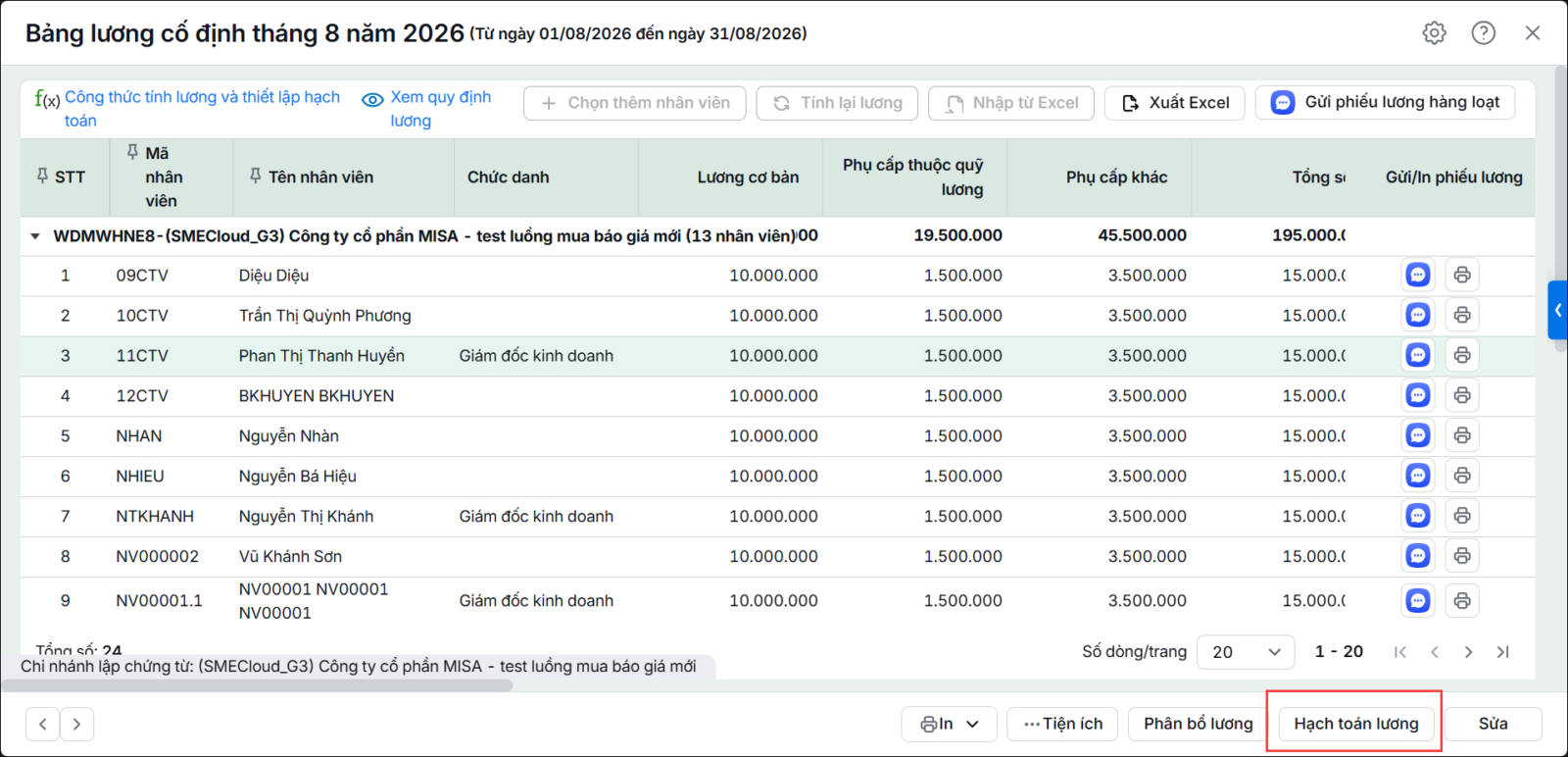Click the Hạch toán lương button

click(1356, 724)
